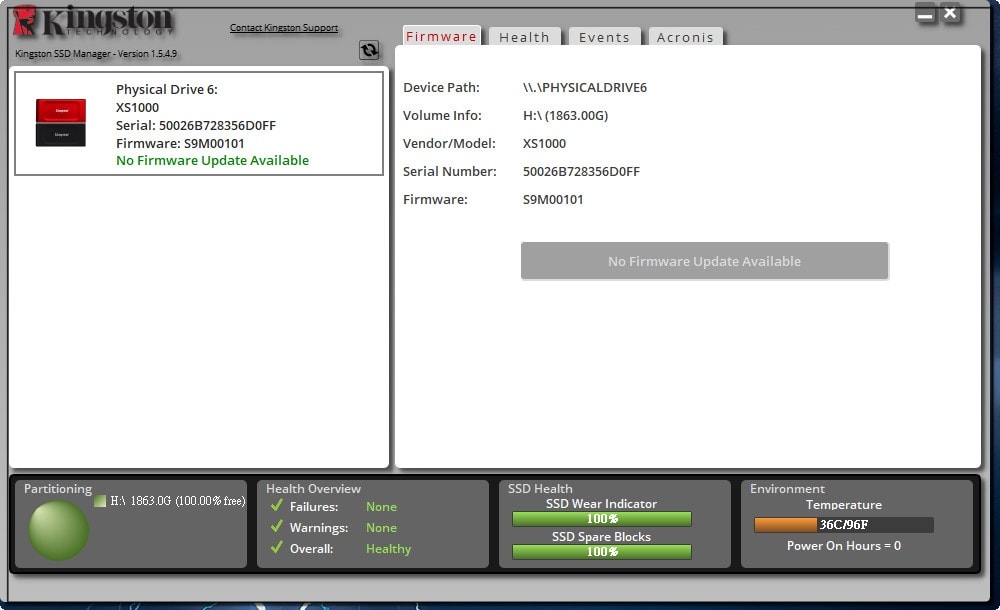The height and width of the screenshot is (610, 1000).
Task: Click Serial: 50026B728356D0FF in drive list
Action: click(x=196, y=125)
